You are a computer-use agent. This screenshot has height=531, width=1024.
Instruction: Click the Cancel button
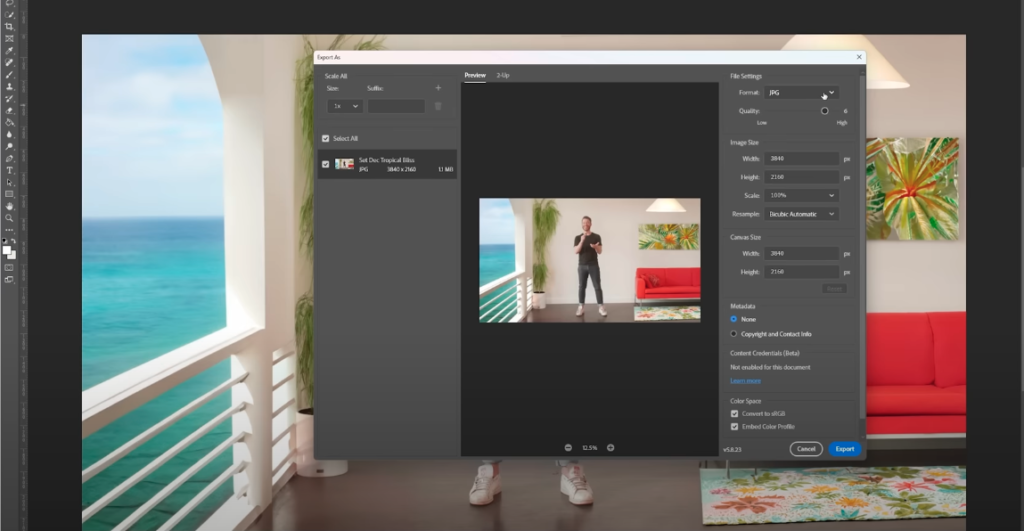pyautogui.click(x=806, y=449)
